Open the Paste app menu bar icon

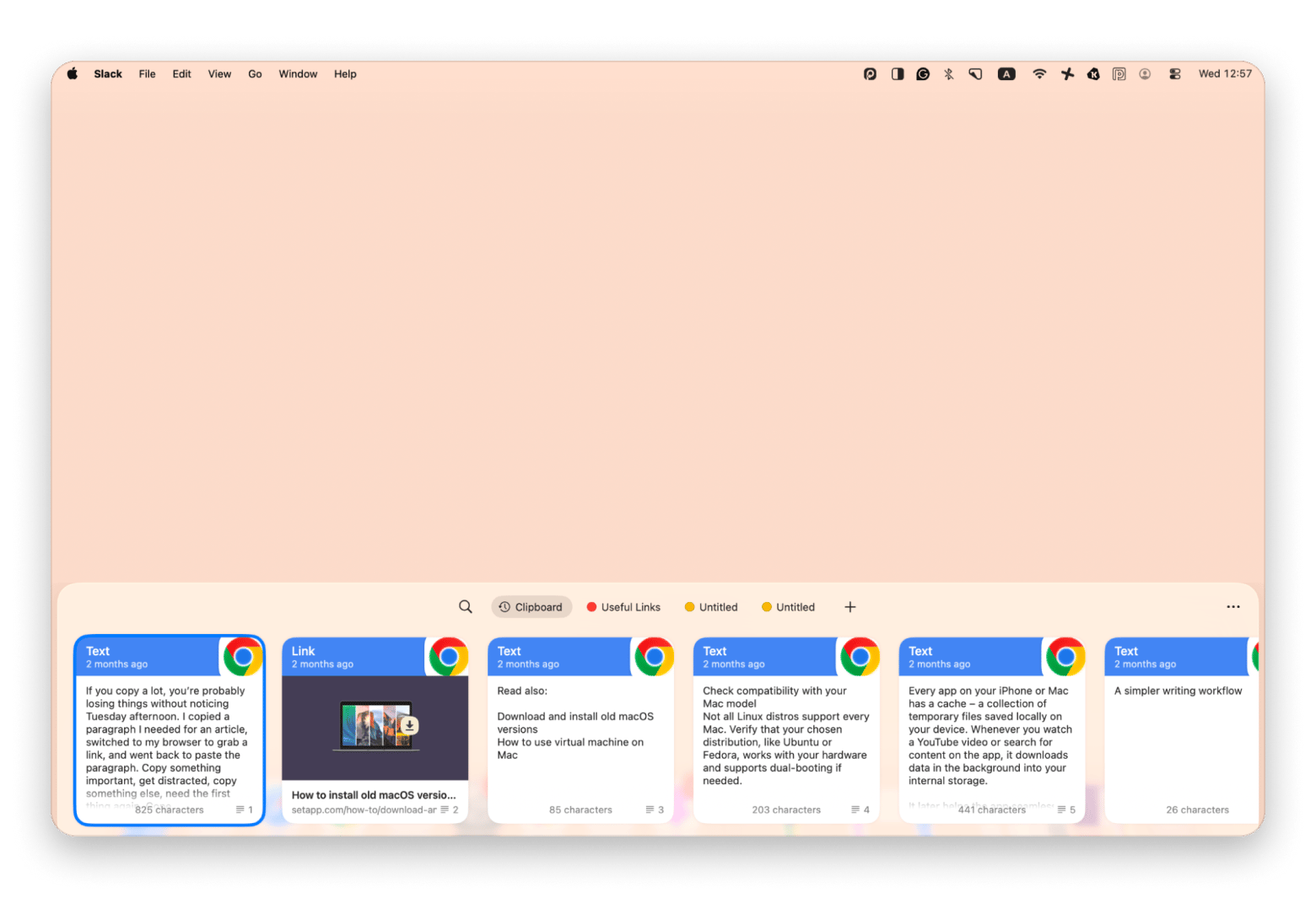click(x=1119, y=73)
